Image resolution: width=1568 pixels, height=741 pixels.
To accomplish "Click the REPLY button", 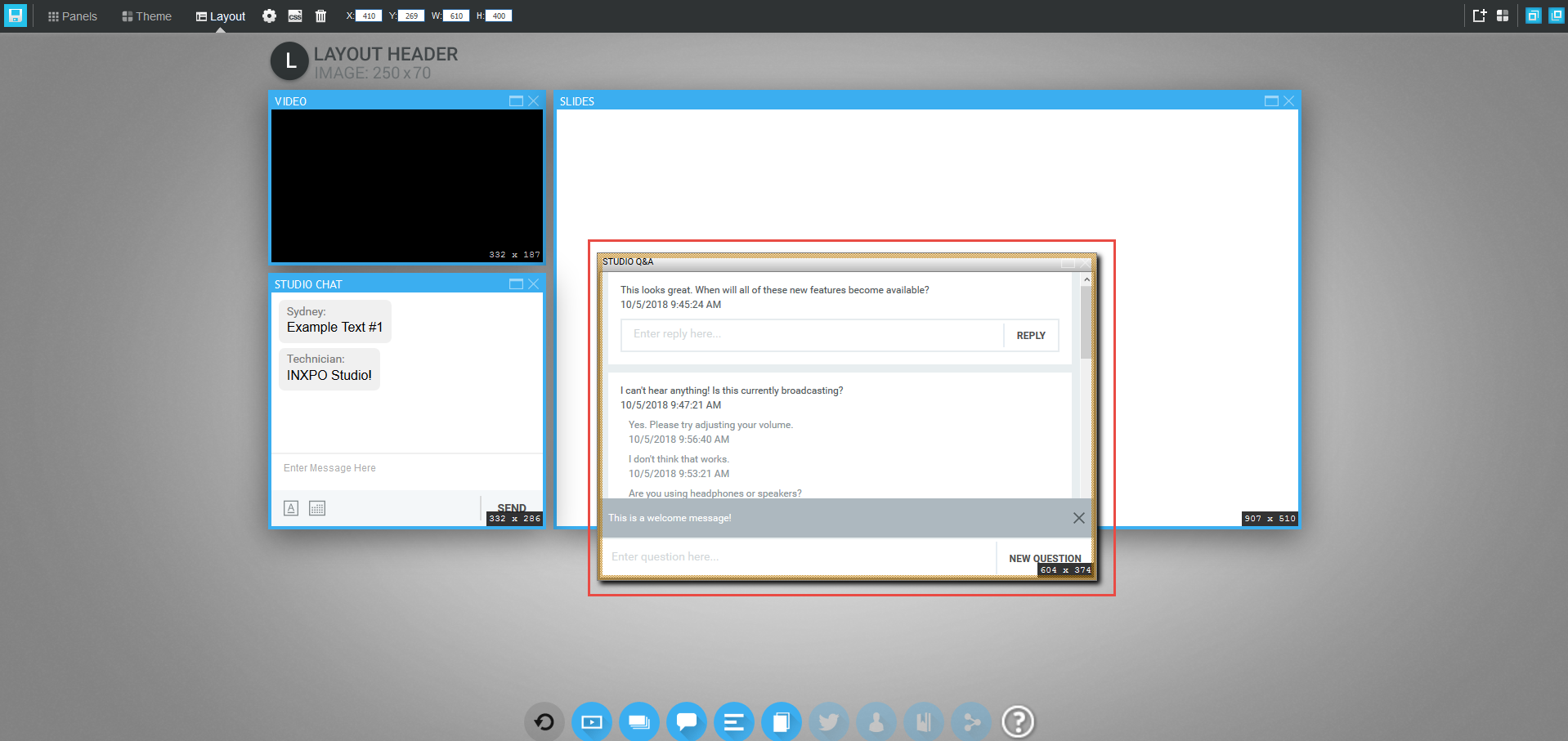I will click(x=1031, y=336).
